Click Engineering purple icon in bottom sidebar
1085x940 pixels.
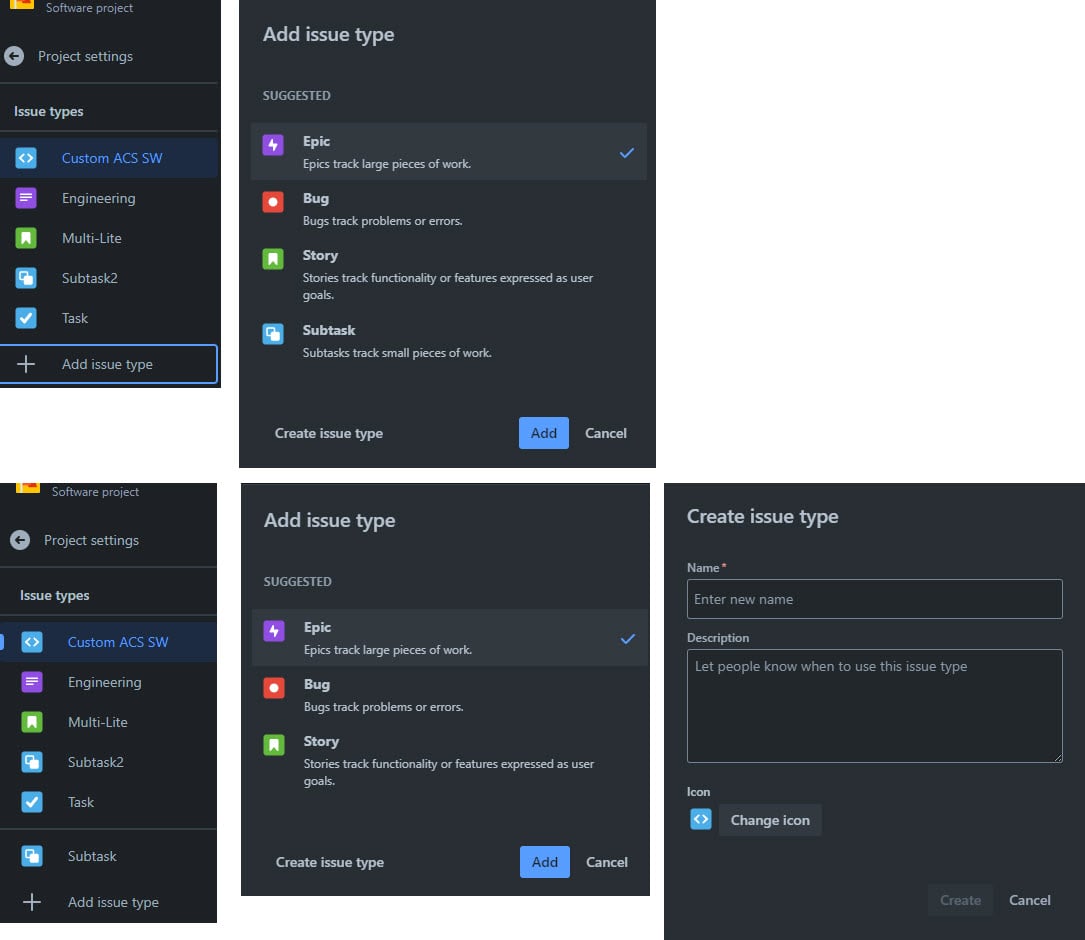point(32,682)
